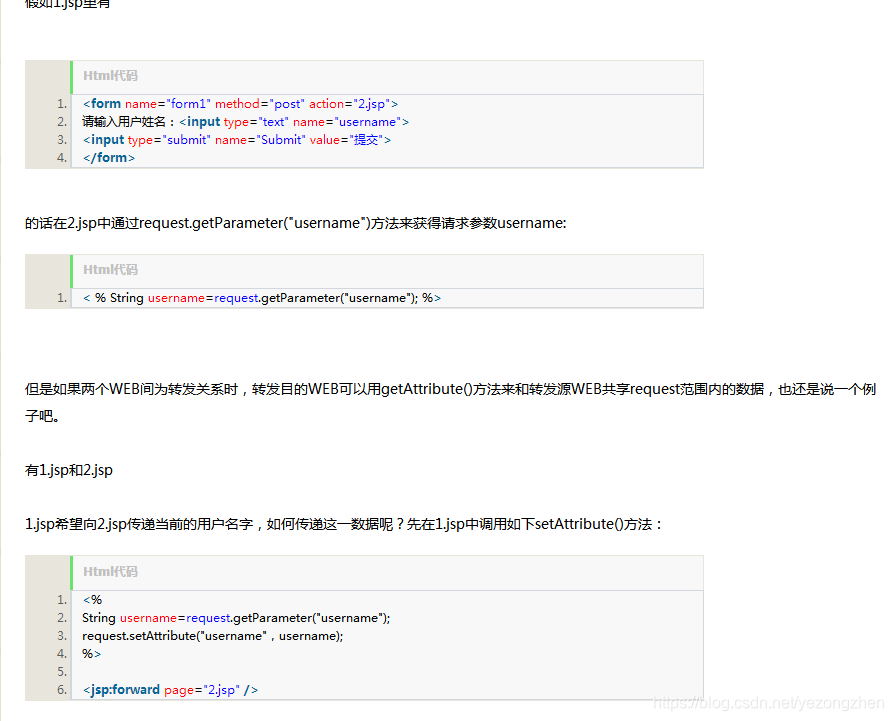Viewport: 893px width, 721px height.
Task: Click the closing '</form>' code line
Action: pyautogui.click(x=109, y=158)
